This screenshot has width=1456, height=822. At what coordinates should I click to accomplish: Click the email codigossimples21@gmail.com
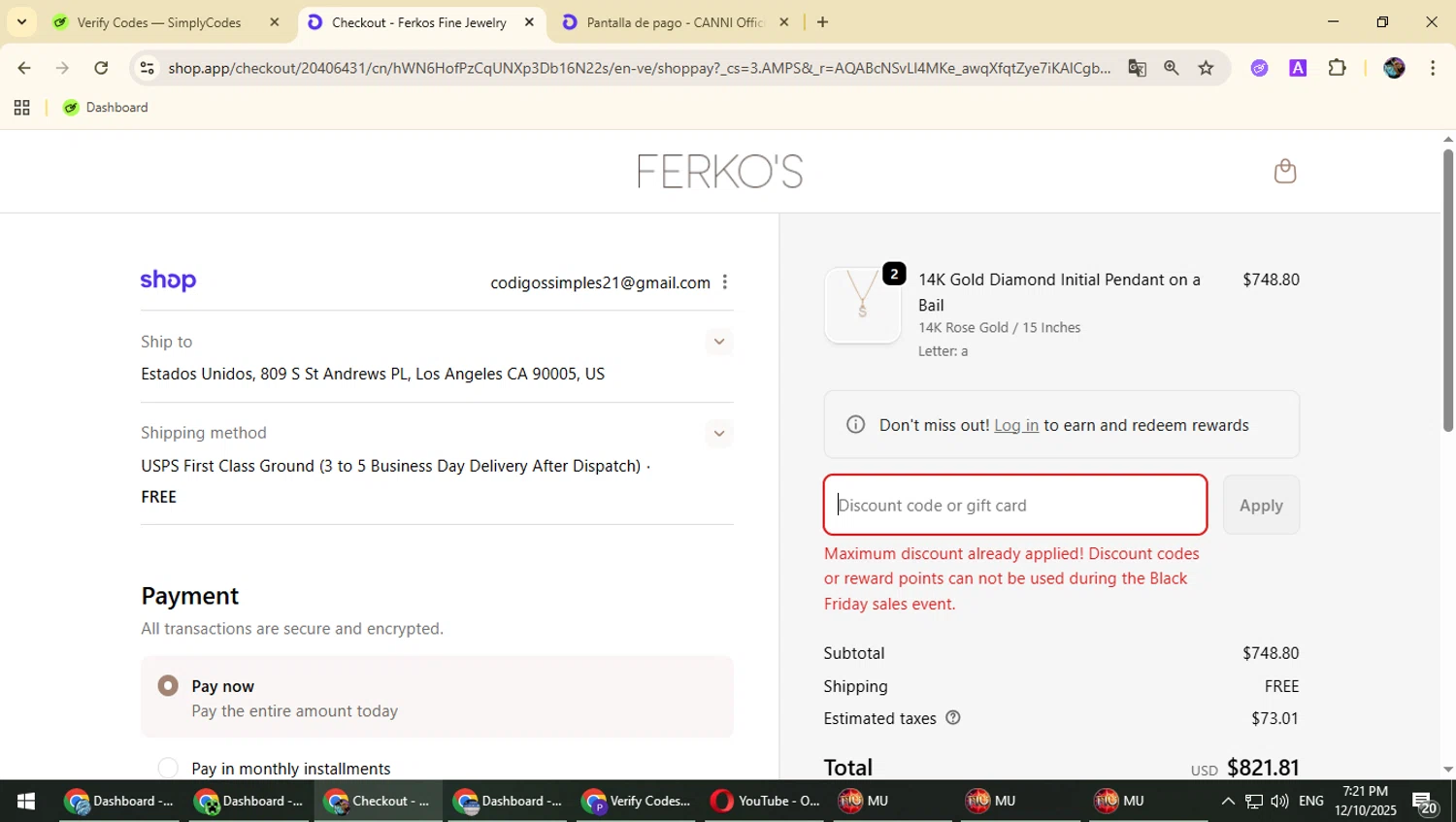click(x=600, y=282)
